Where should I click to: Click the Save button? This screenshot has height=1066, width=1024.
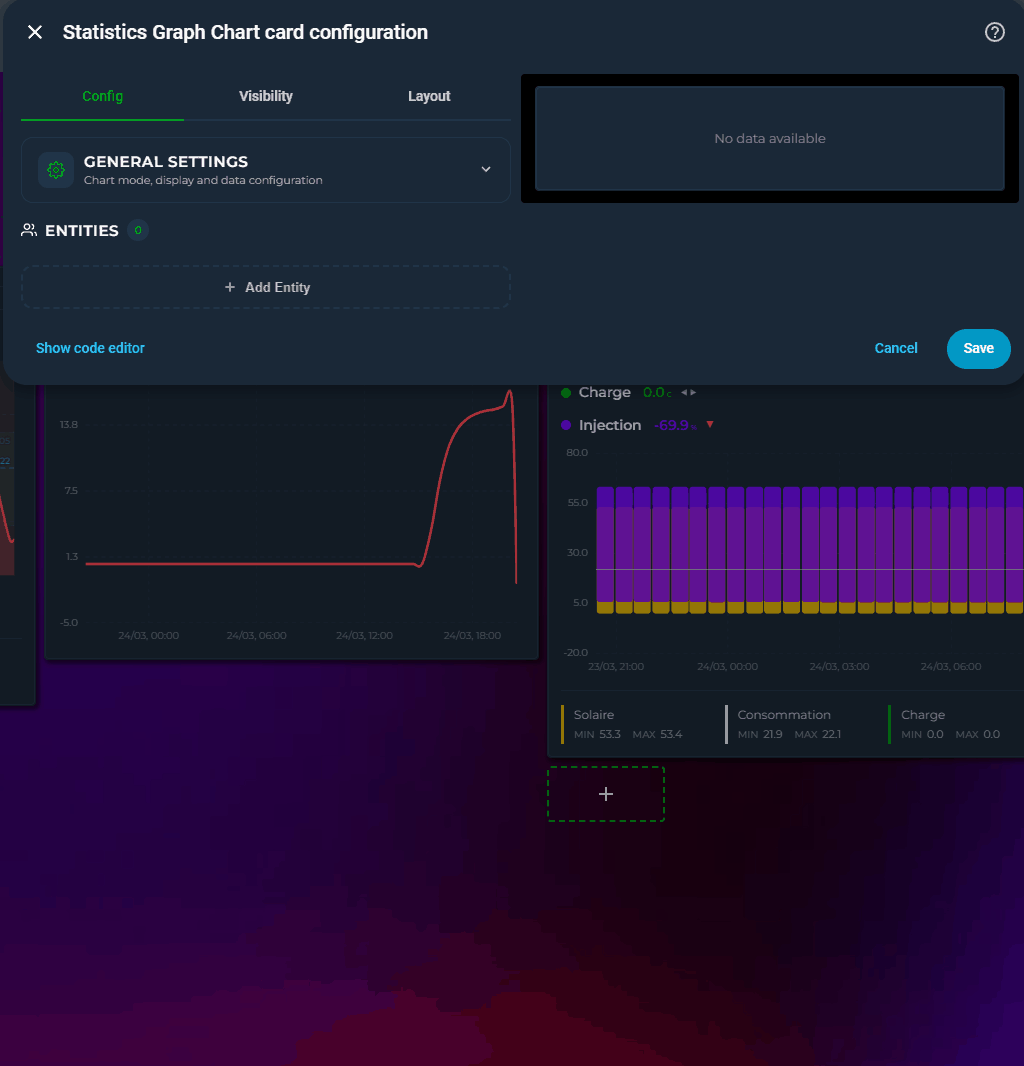point(978,349)
